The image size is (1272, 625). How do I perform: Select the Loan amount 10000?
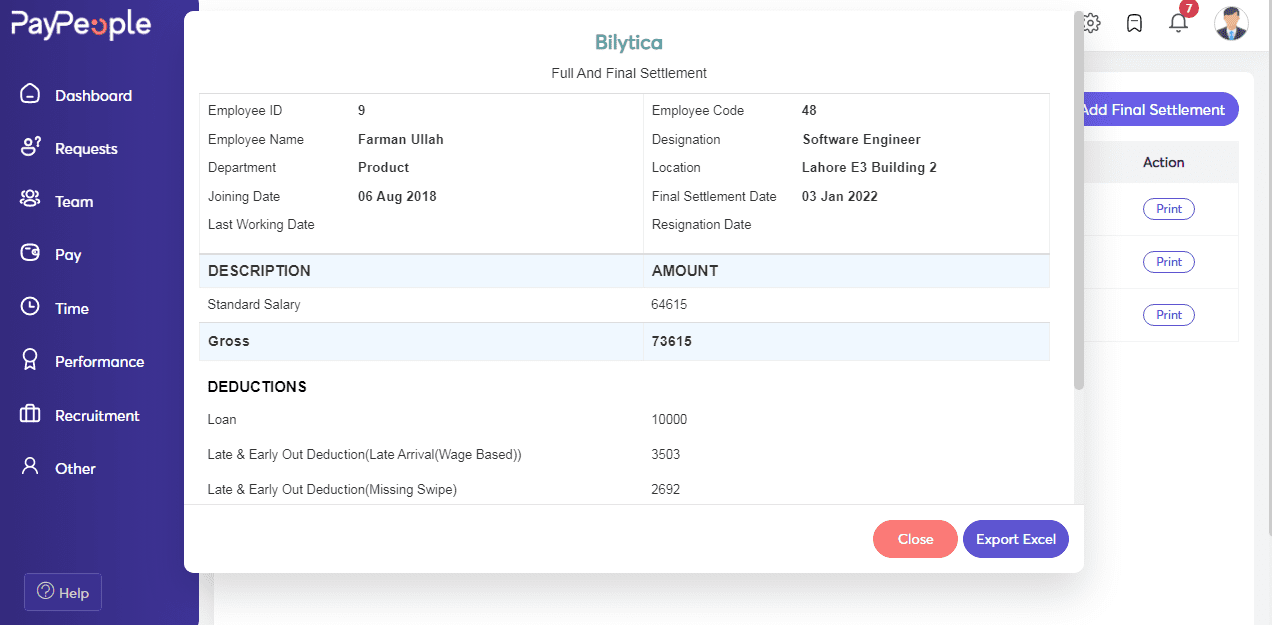(669, 419)
